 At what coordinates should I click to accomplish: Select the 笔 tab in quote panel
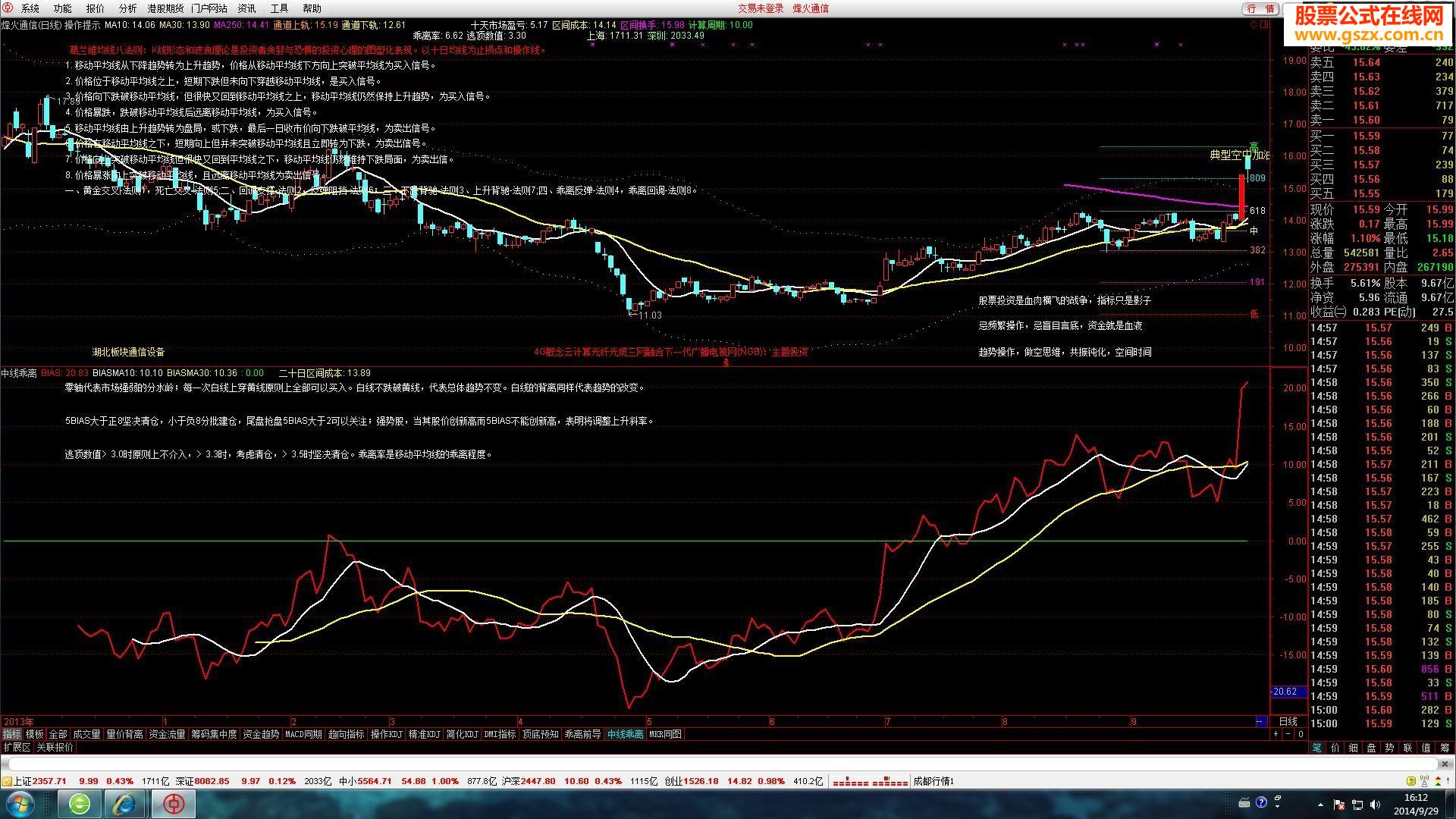click(1316, 748)
